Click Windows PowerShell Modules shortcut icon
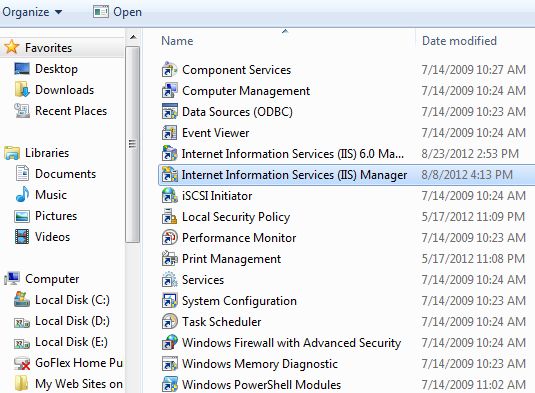This screenshot has height=393, width=535. point(170,384)
